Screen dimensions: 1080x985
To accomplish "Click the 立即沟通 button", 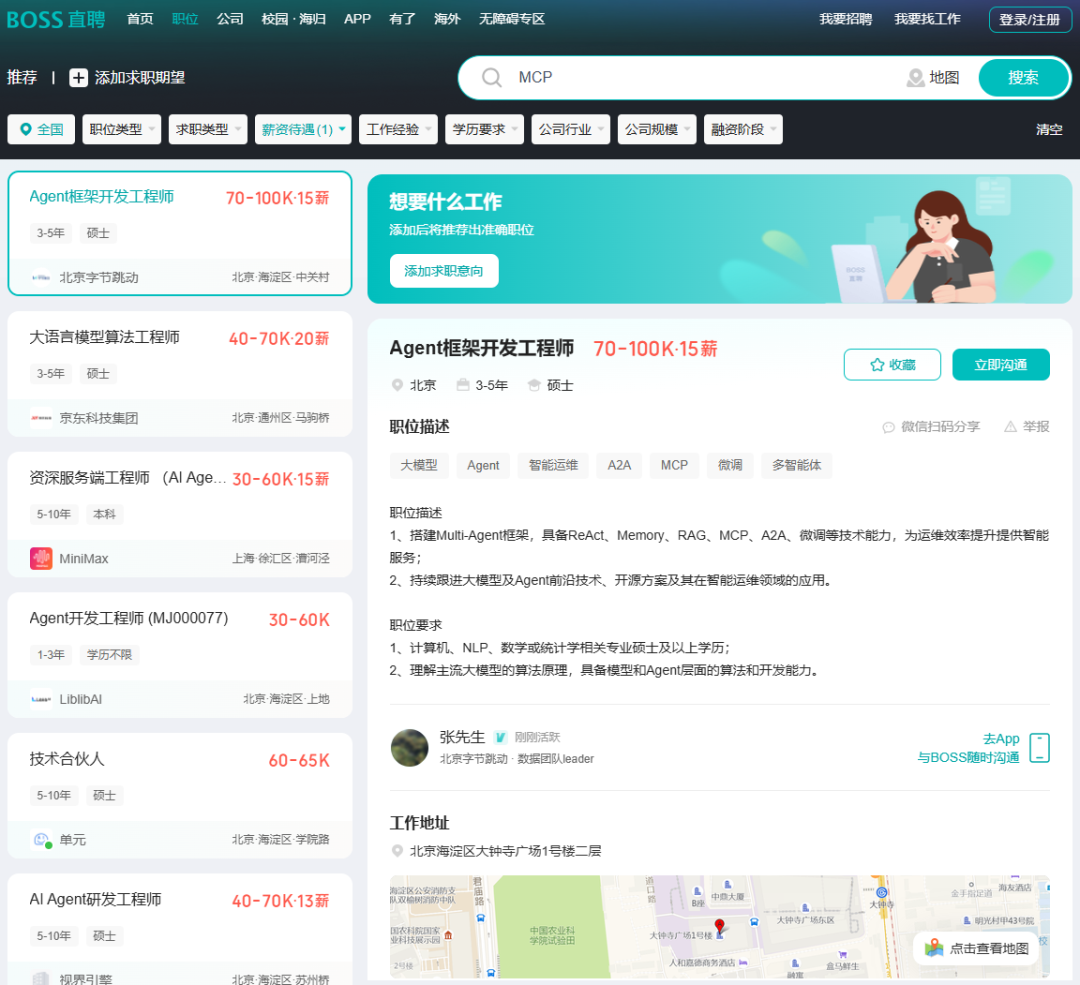I will [1000, 364].
